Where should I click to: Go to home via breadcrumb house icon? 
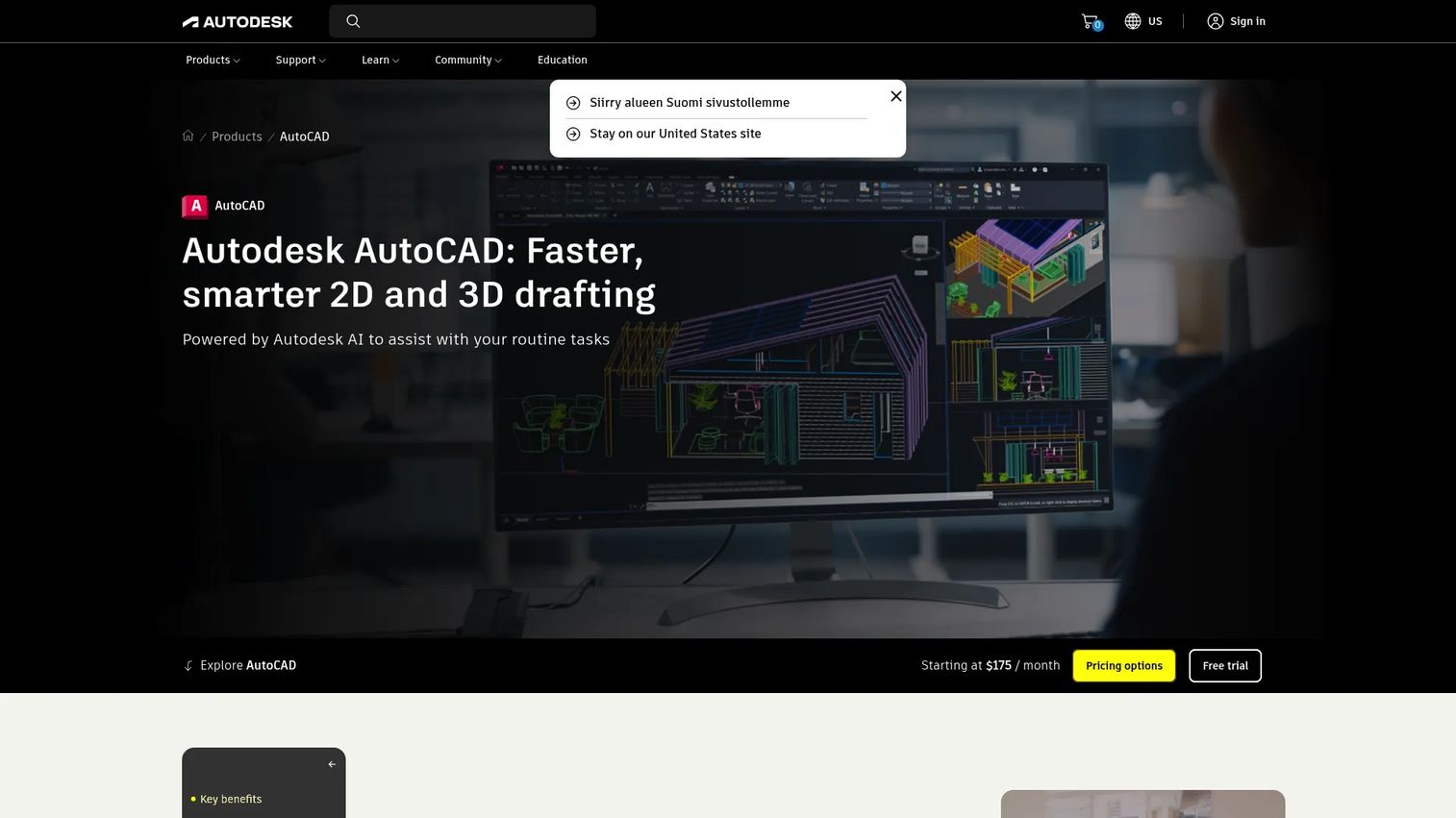188,136
